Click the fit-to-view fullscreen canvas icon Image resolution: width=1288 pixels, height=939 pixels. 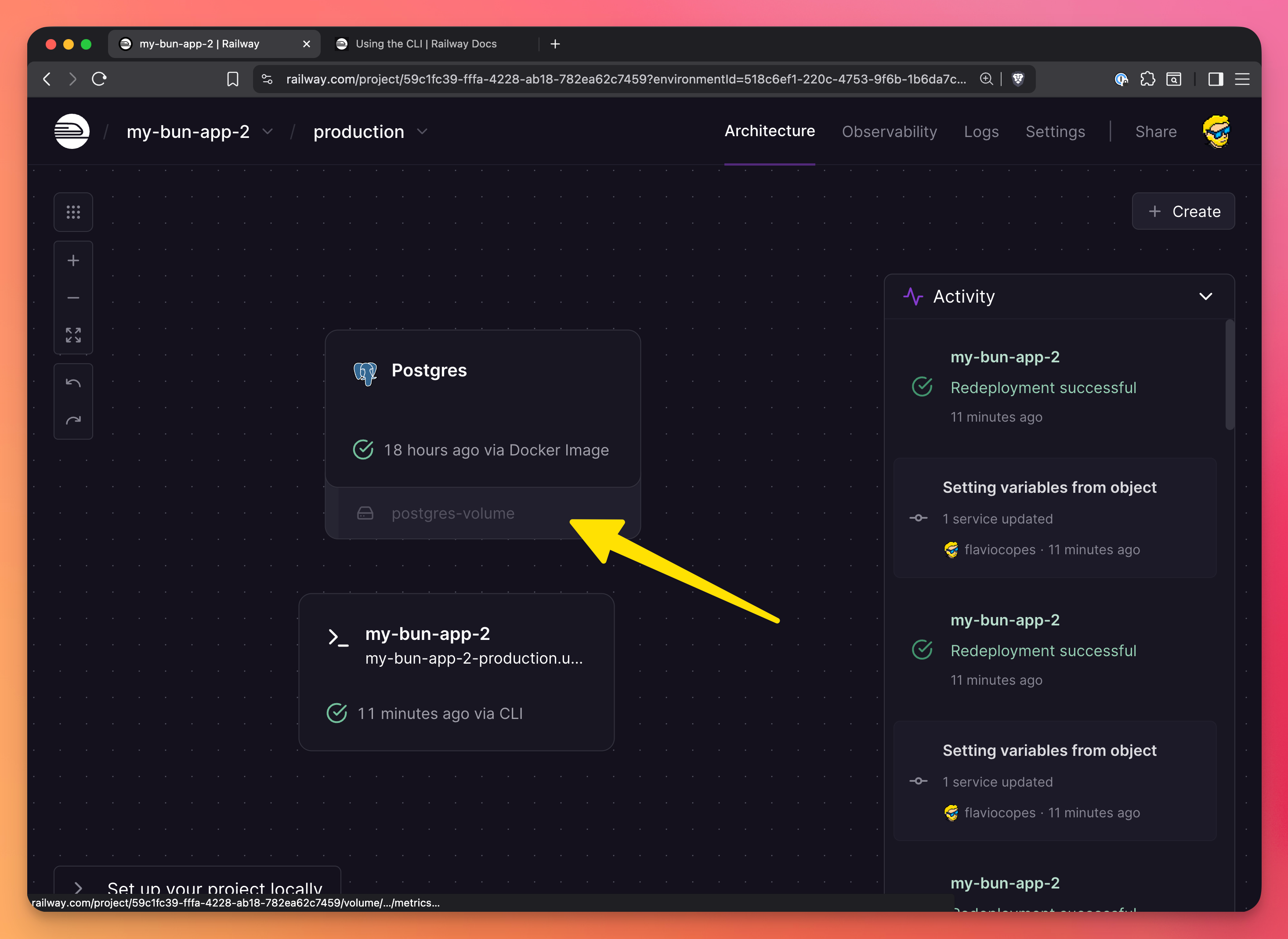[73, 335]
